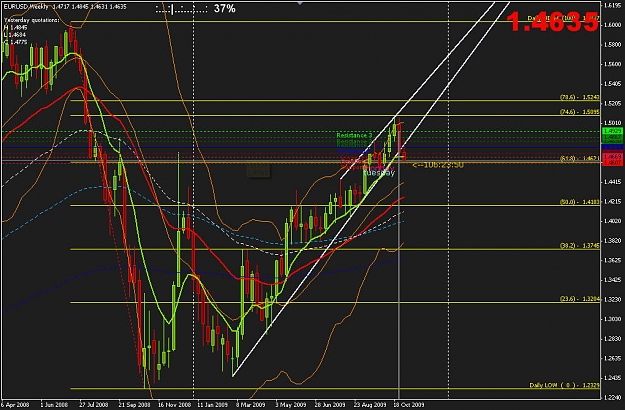Select yesterday's high value H 1.4845
This screenshot has height=410, width=625.
[16, 27]
